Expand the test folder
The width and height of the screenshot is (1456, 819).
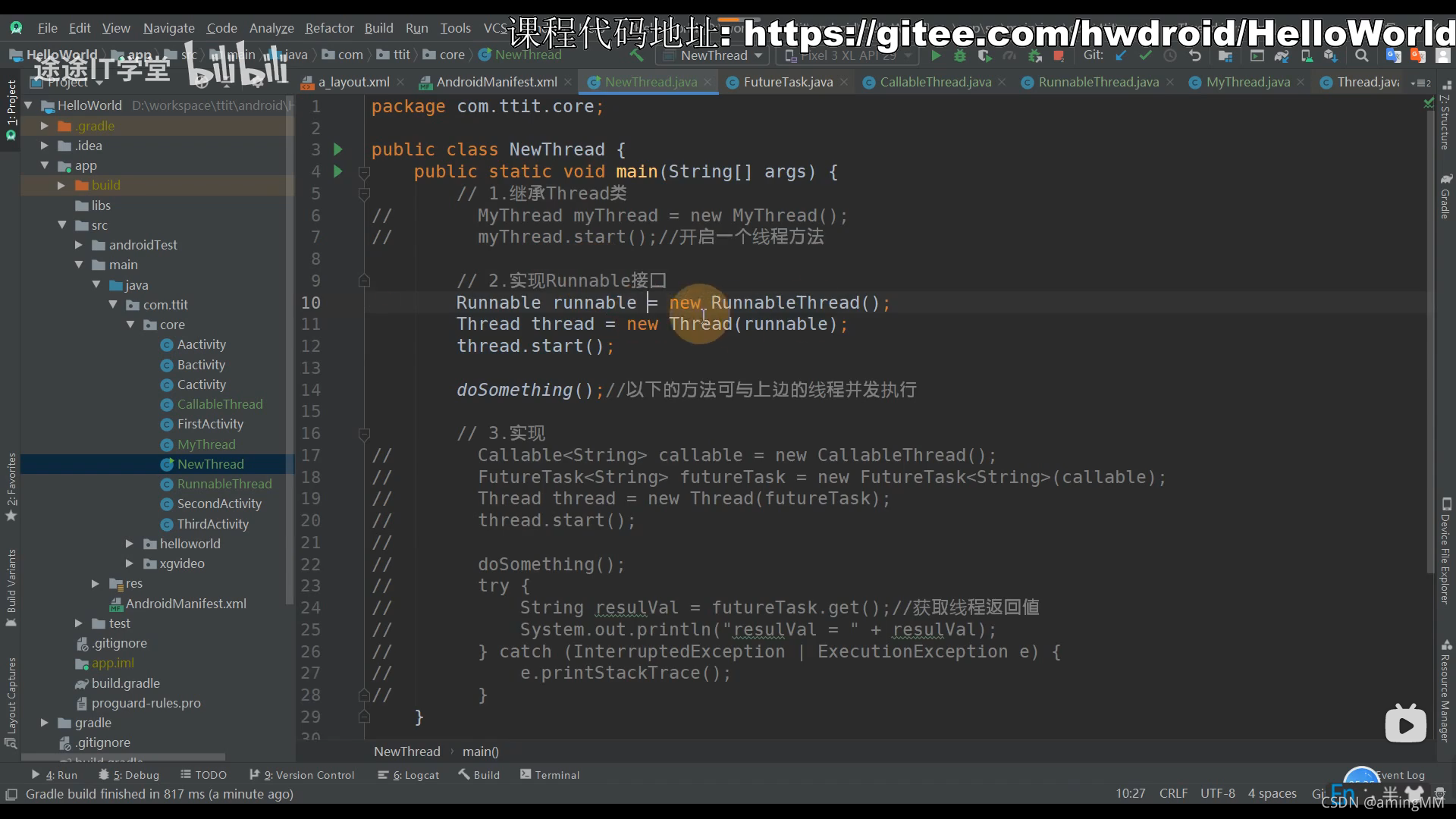79,623
